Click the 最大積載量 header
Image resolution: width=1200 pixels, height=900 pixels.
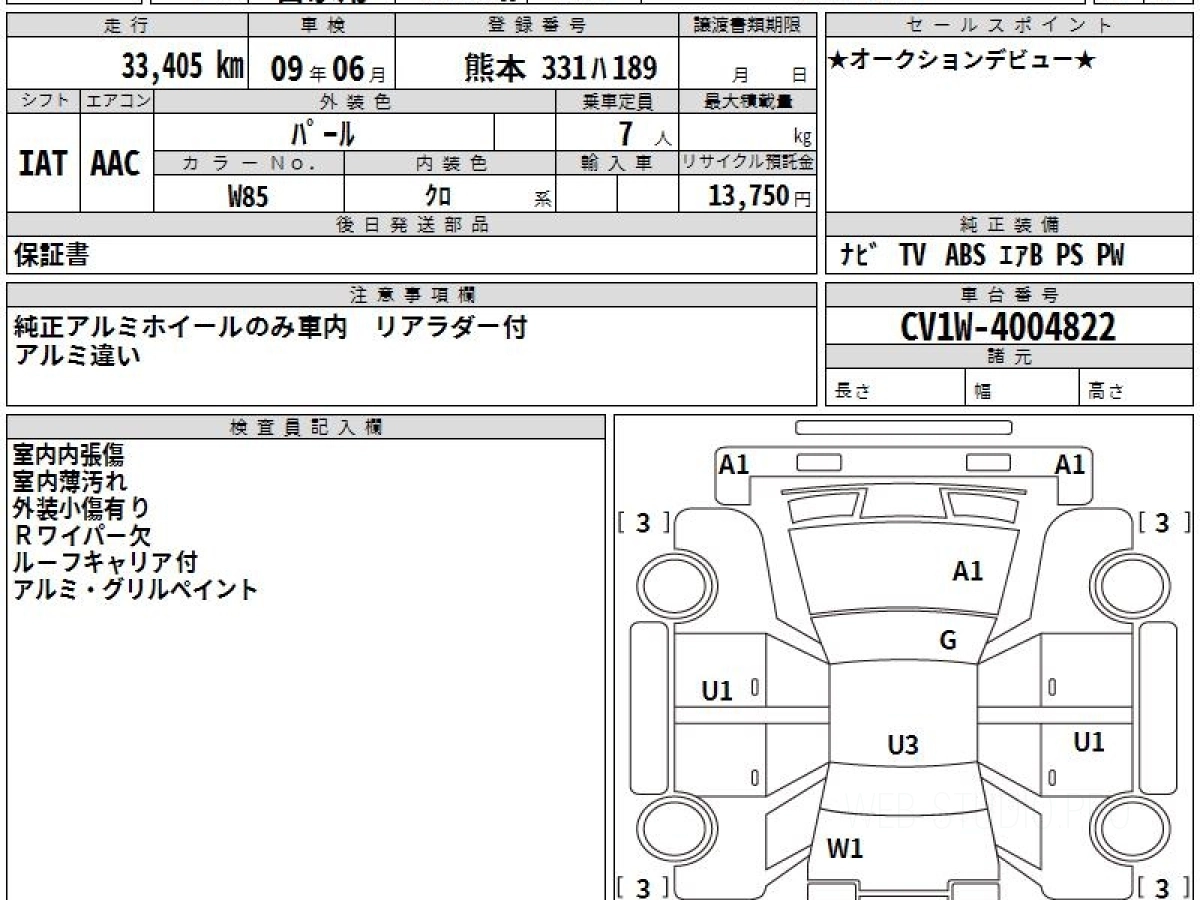tap(748, 101)
